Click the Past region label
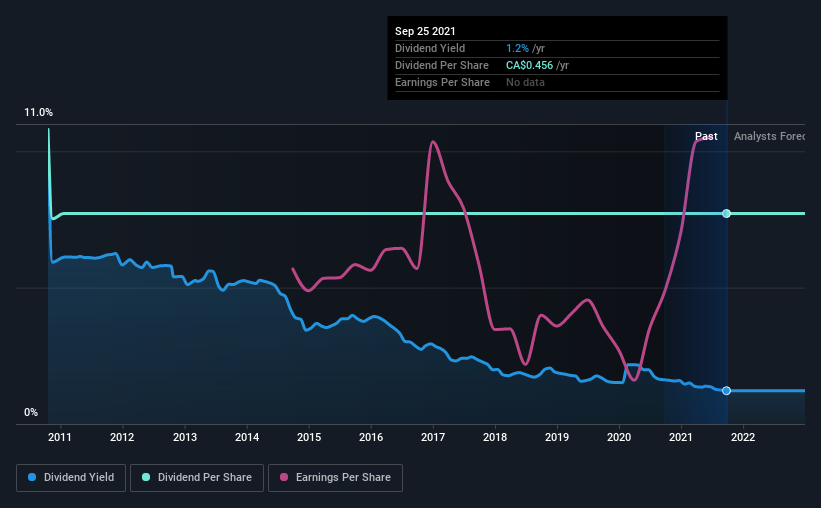The image size is (821, 508). click(x=706, y=136)
